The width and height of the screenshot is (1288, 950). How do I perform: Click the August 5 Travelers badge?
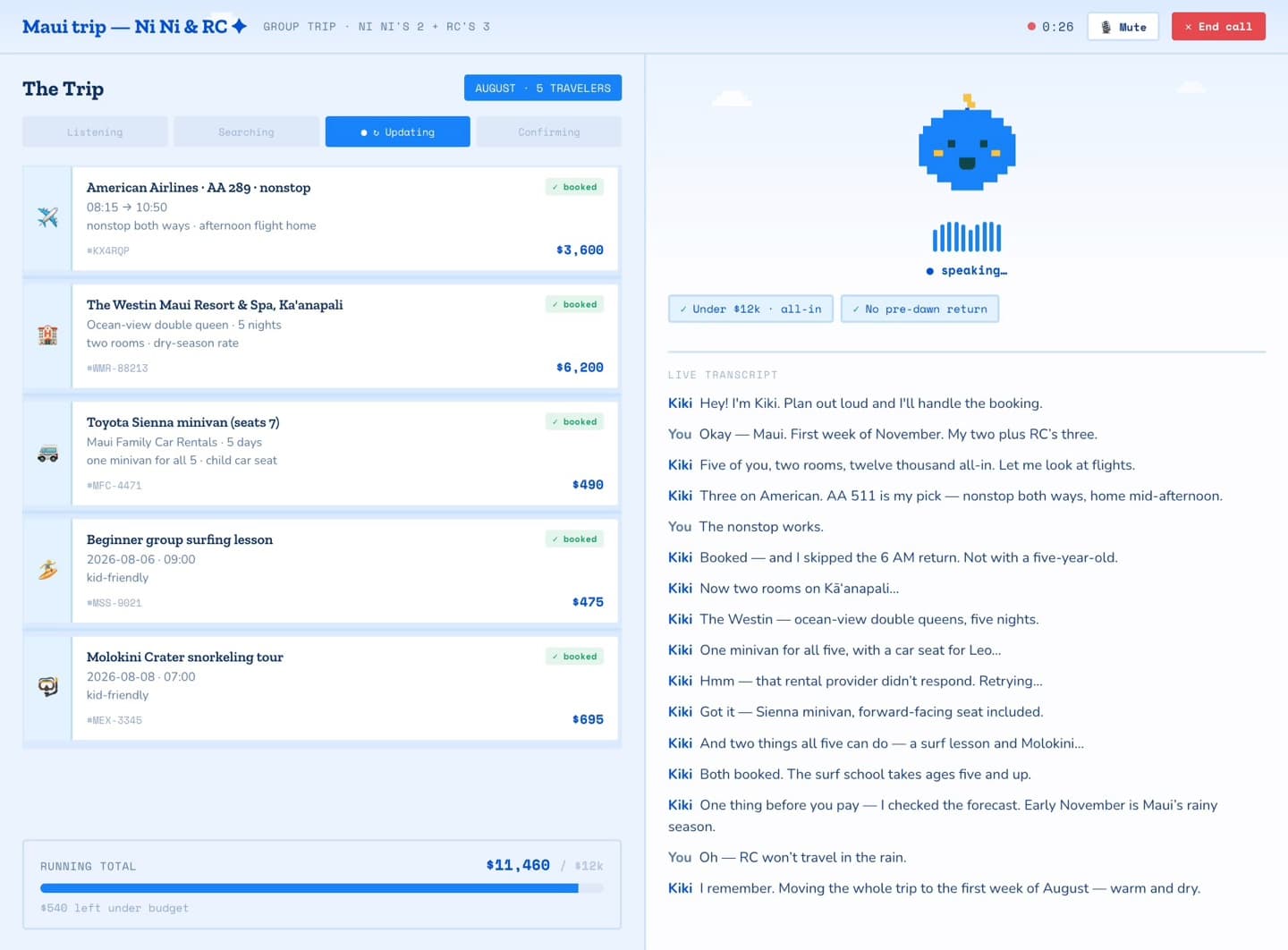[x=543, y=88]
